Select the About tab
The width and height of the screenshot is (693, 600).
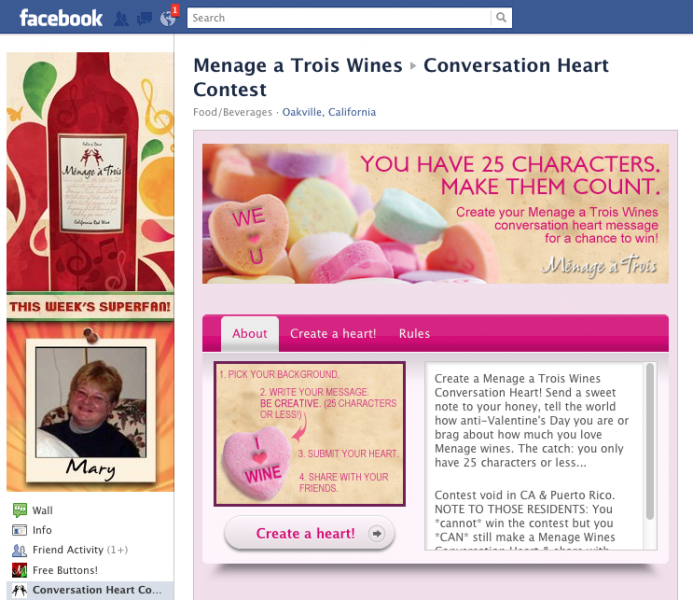(250, 334)
